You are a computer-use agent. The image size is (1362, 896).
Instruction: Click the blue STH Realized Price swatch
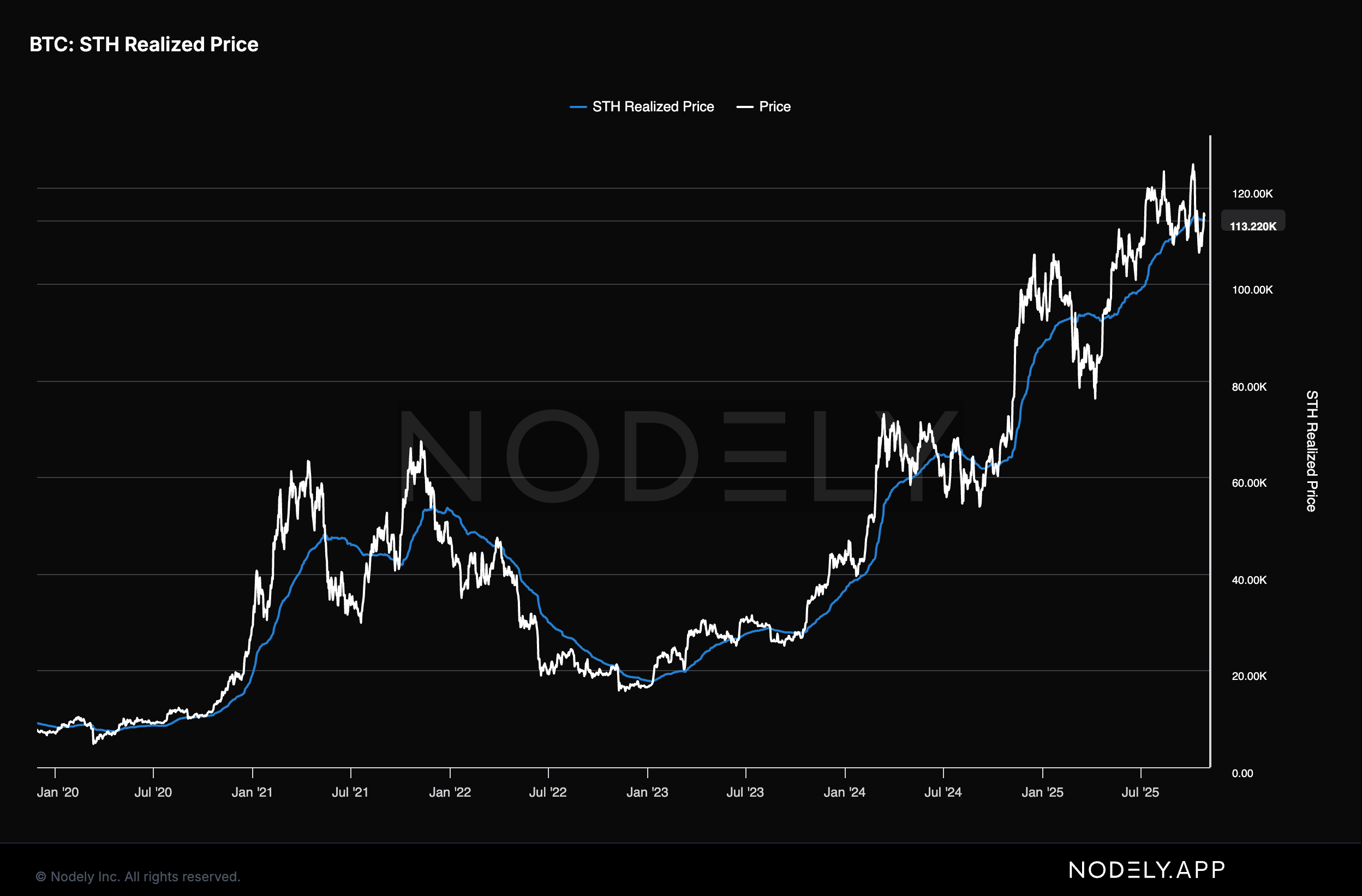click(578, 107)
